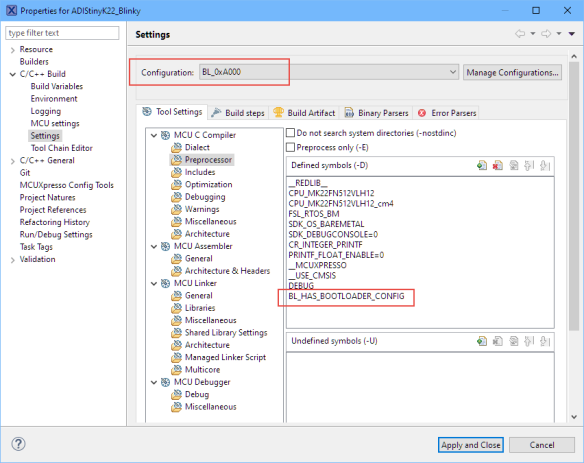Image resolution: width=584 pixels, height=463 pixels.
Task: Collapse the MCU Linker node
Action: pyautogui.click(x=154, y=283)
